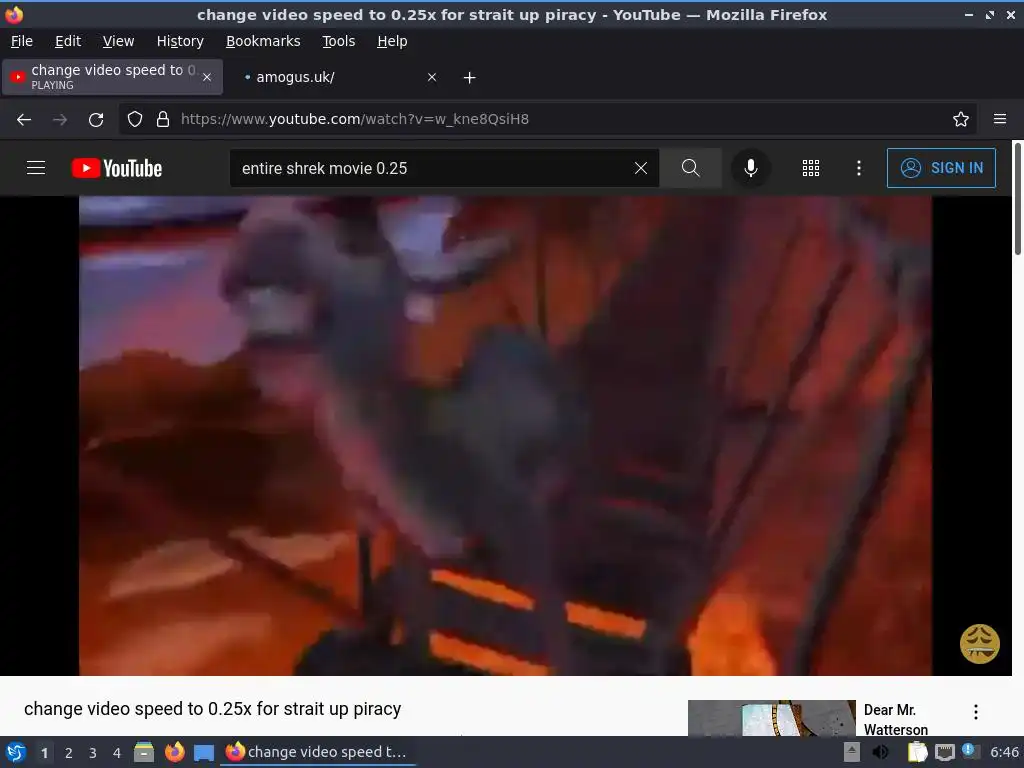Switch to workspace 1
The width and height of the screenshot is (1024, 768).
(x=44, y=753)
